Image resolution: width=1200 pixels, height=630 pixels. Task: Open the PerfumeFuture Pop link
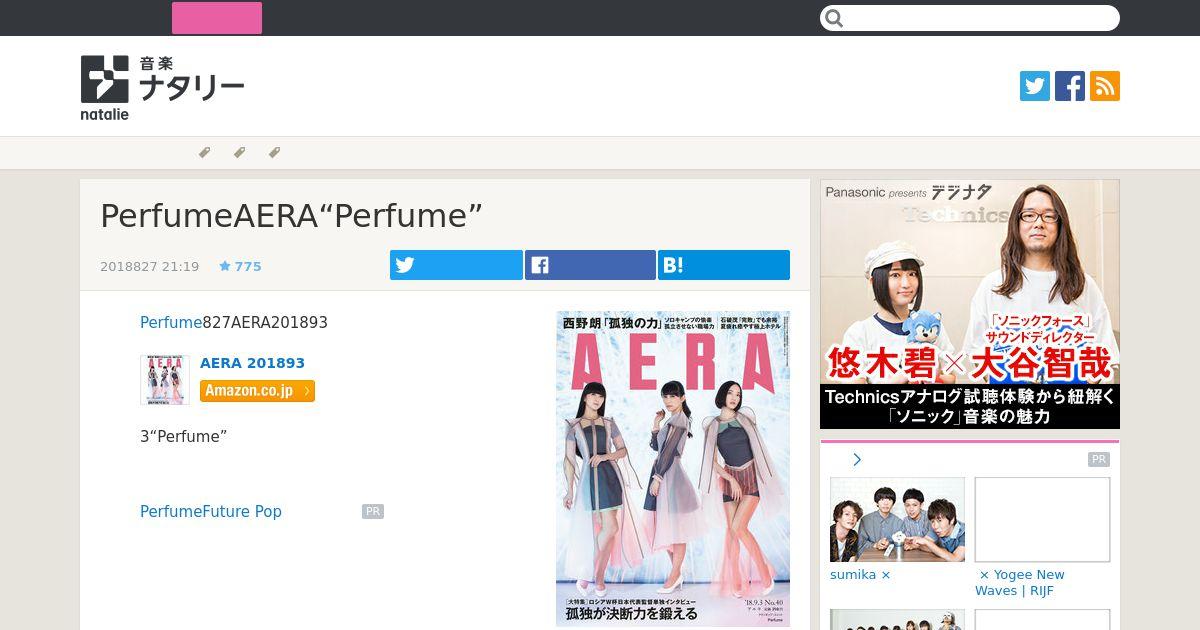211,512
